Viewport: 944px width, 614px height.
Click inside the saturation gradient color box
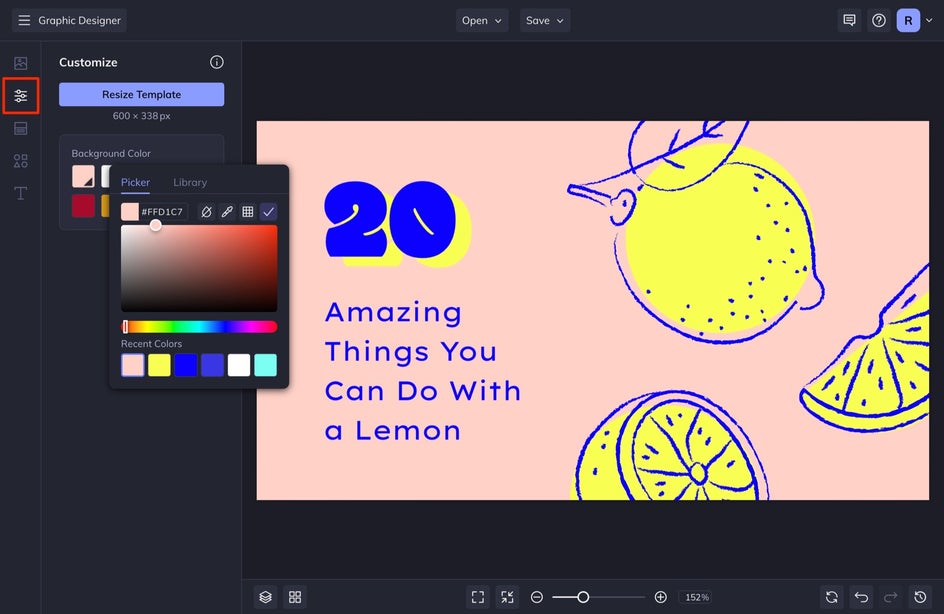[x=199, y=268]
